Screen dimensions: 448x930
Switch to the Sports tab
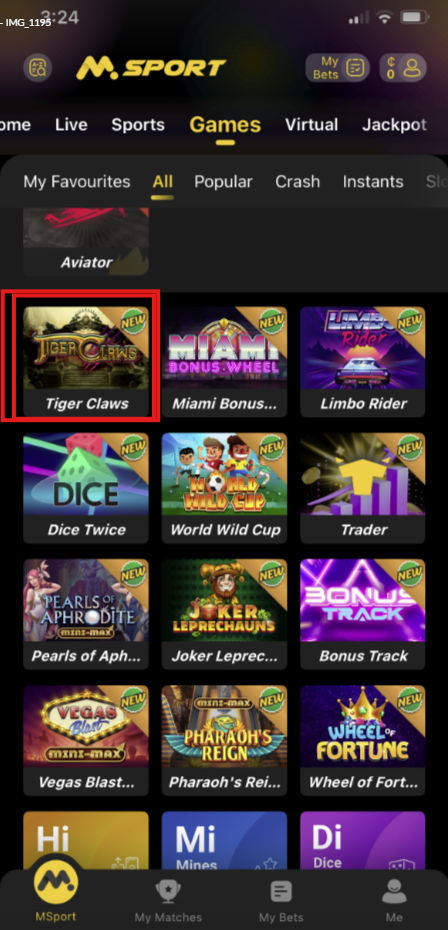pyautogui.click(x=138, y=125)
